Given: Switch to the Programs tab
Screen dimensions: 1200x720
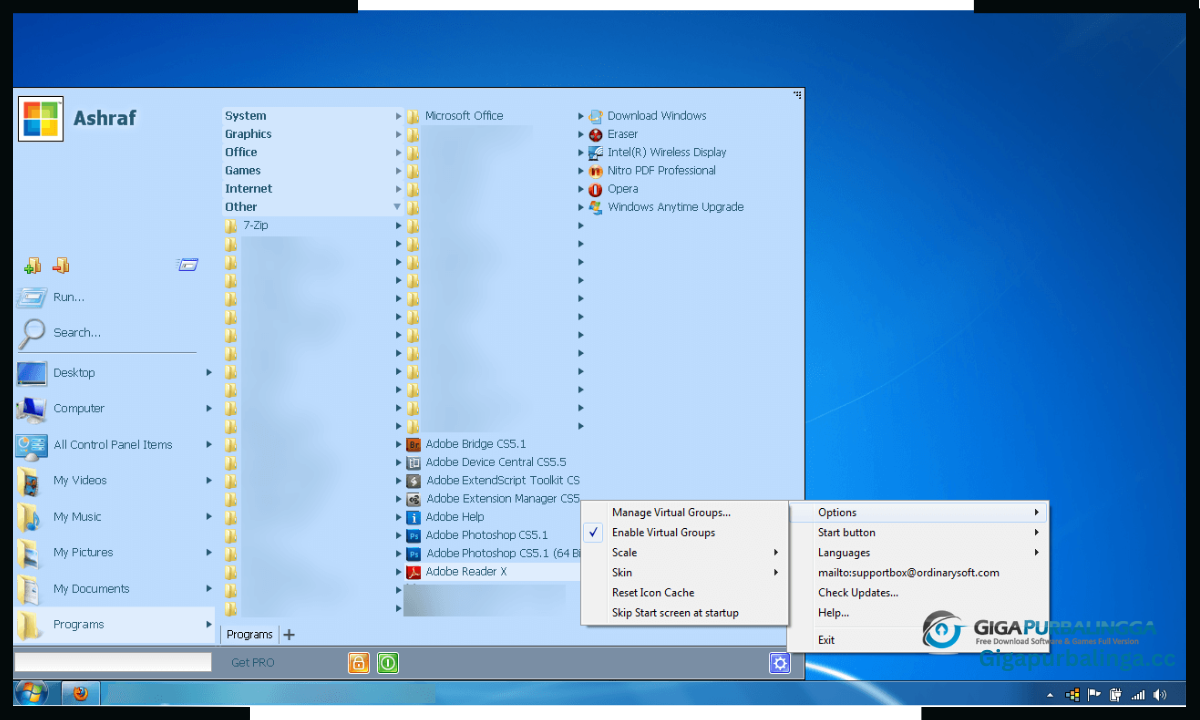Looking at the screenshot, I should pyautogui.click(x=250, y=634).
